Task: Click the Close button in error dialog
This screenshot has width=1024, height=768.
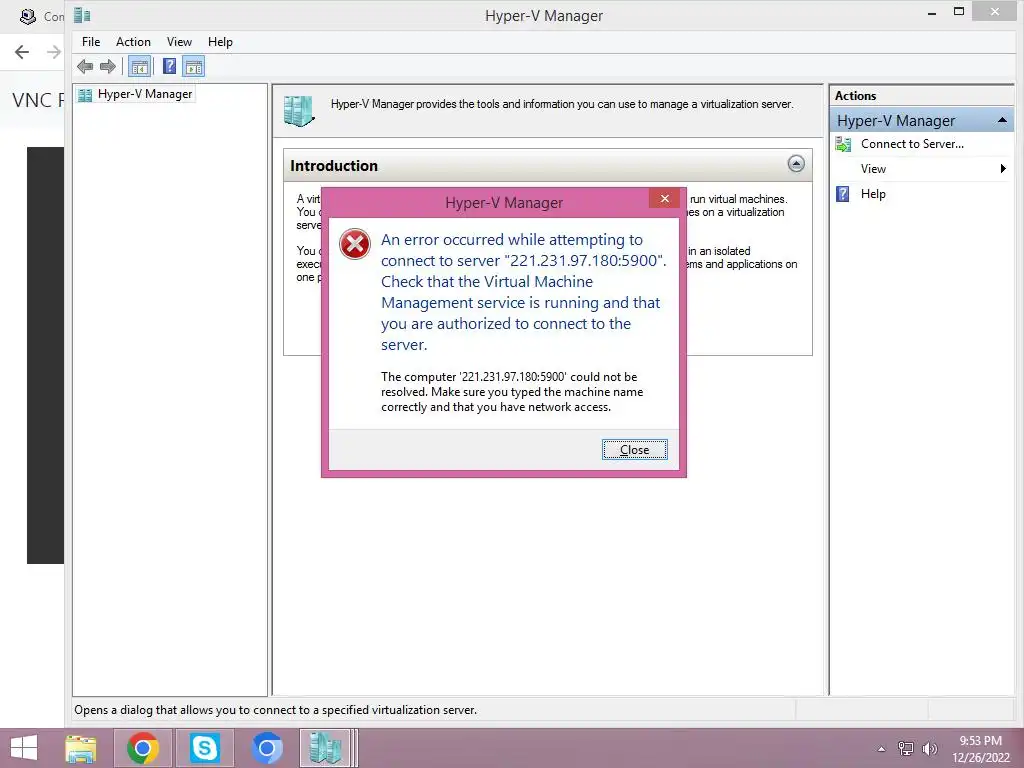Action: pos(634,449)
